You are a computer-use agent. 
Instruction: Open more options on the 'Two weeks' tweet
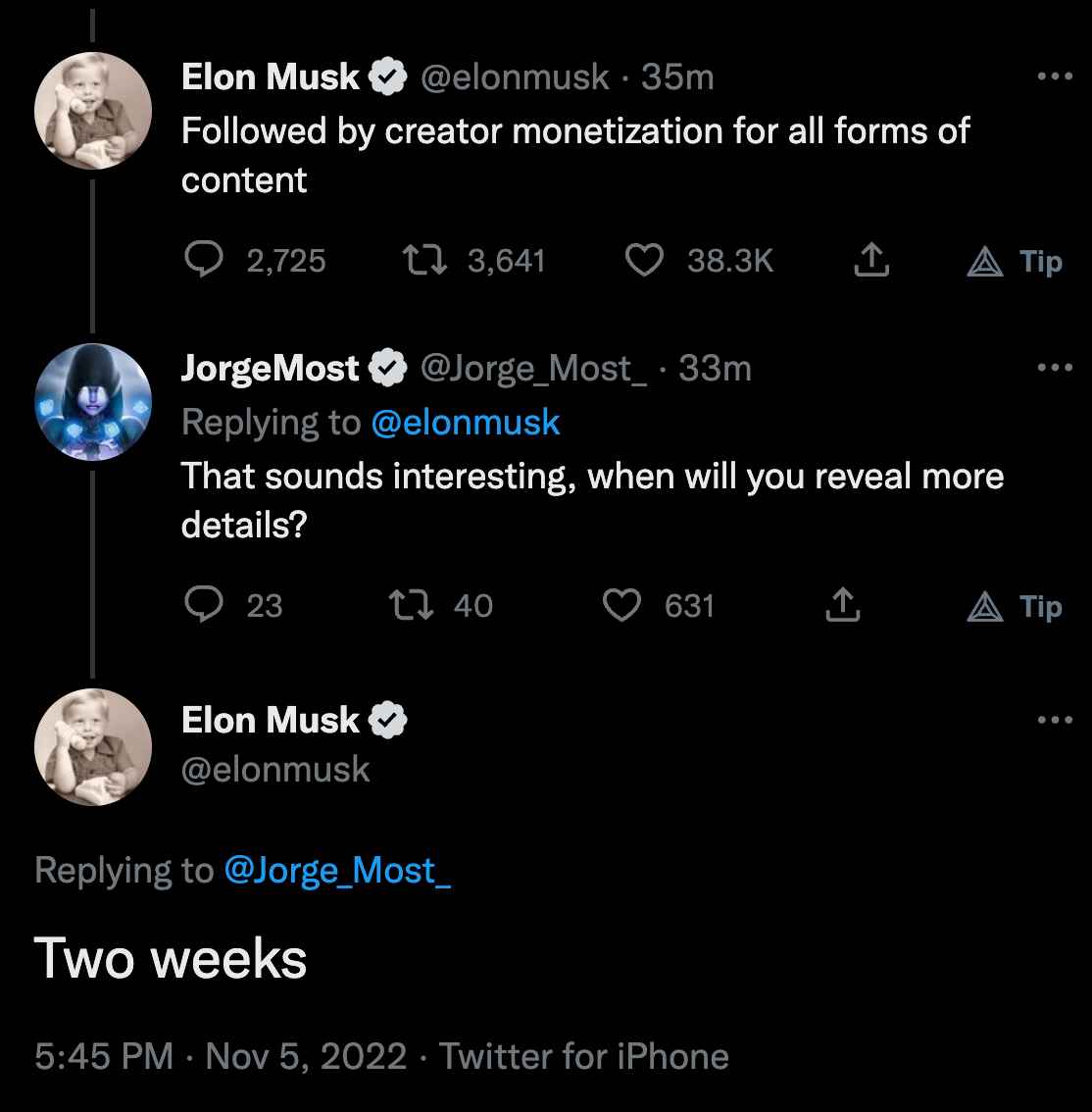pos(1055,721)
